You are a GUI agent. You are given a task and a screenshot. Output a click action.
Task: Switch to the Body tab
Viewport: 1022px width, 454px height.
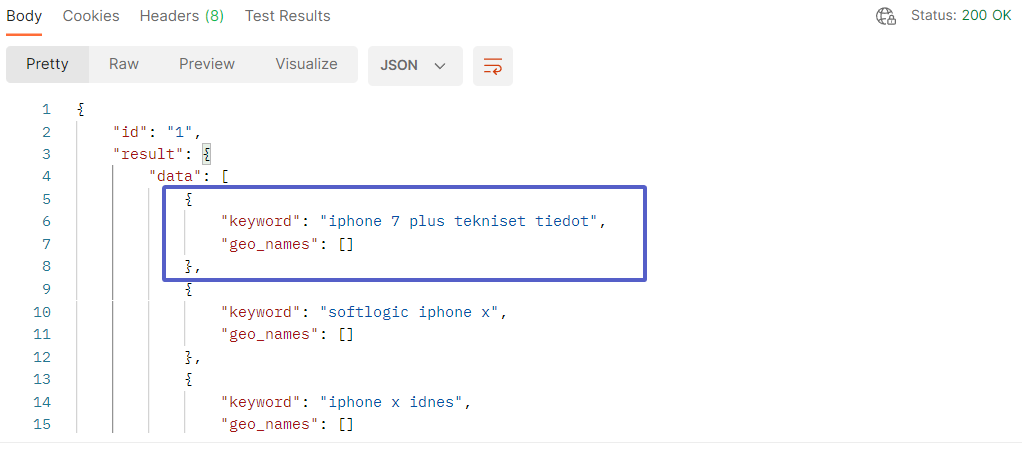coord(24,16)
